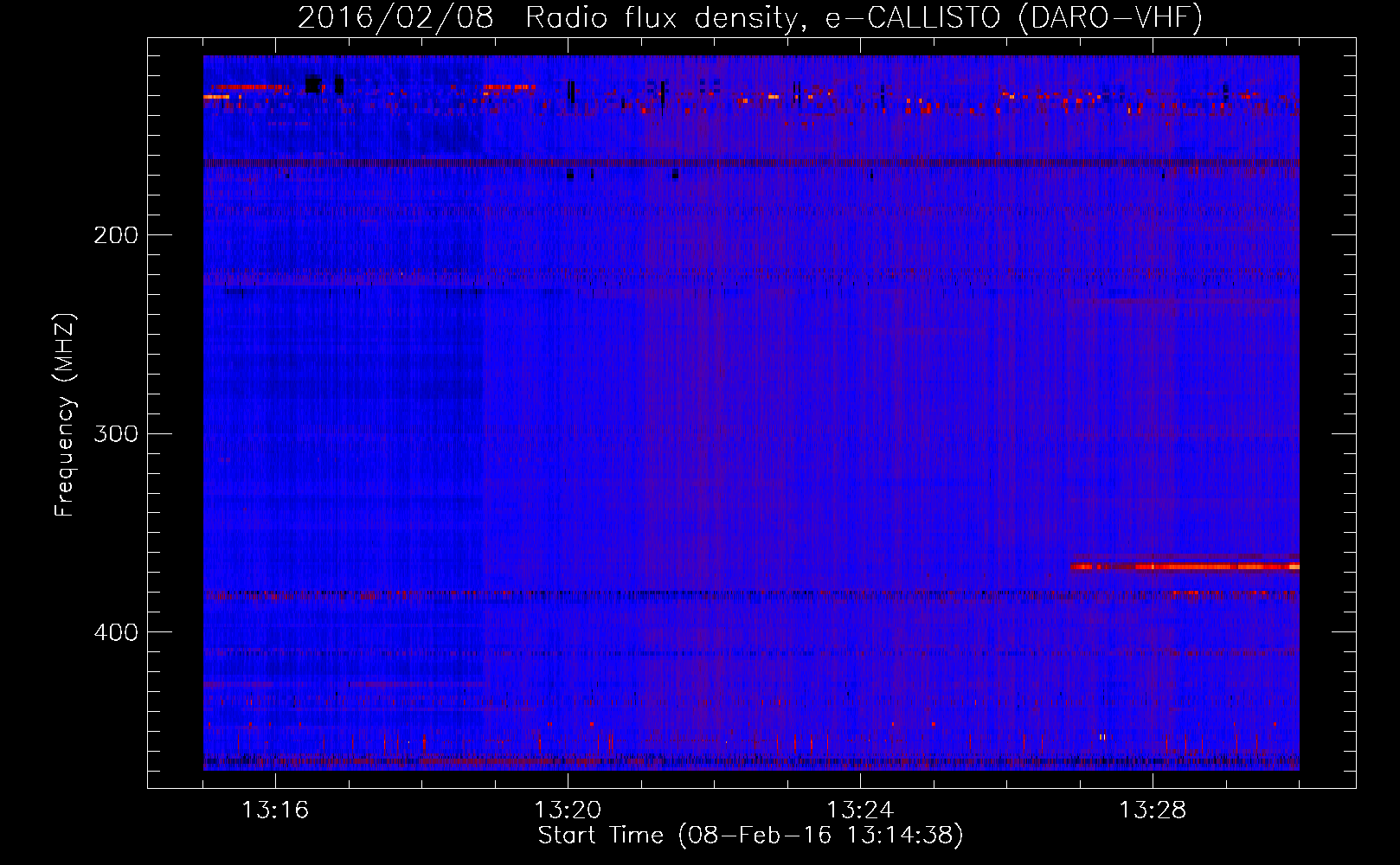Click the 13:20 time tick label
1400x865 pixels.
tap(568, 810)
